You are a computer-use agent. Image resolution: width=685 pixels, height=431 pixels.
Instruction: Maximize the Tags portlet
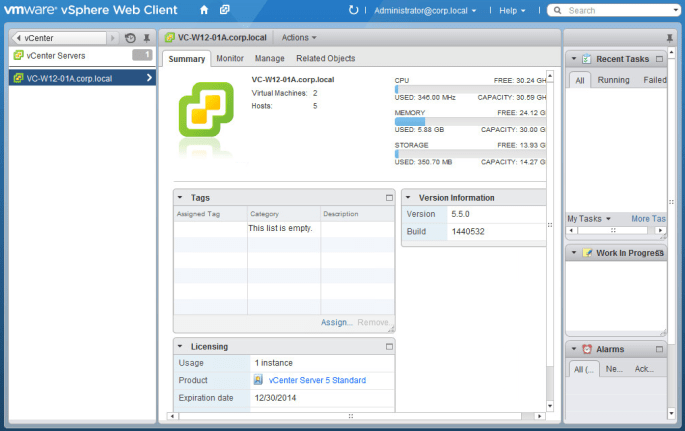pos(389,198)
